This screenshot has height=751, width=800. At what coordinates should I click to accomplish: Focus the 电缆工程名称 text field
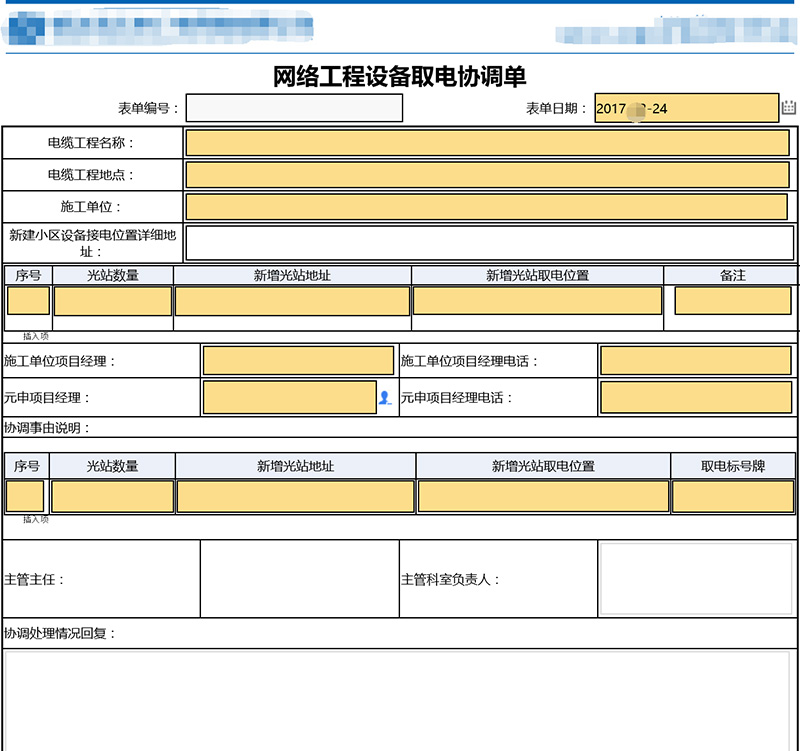click(487, 143)
